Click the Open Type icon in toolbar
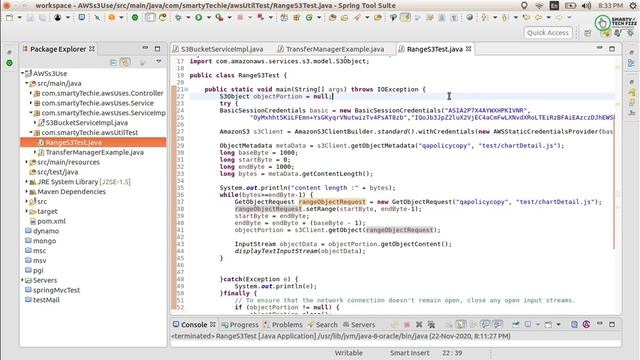This screenshot has width=640, height=360. (x=333, y=18)
